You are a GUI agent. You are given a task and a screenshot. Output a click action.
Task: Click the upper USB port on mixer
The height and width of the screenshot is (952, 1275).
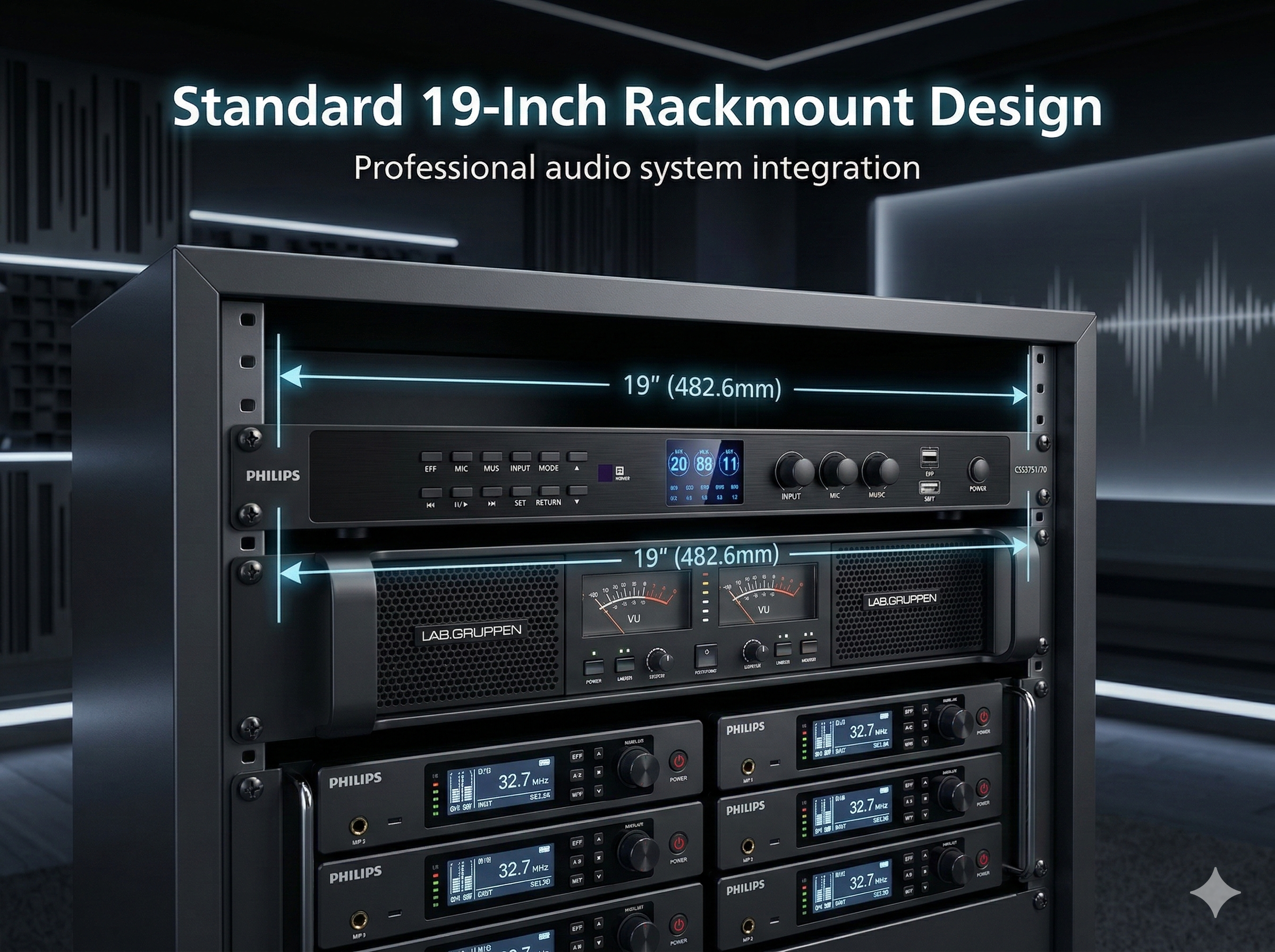tap(929, 457)
